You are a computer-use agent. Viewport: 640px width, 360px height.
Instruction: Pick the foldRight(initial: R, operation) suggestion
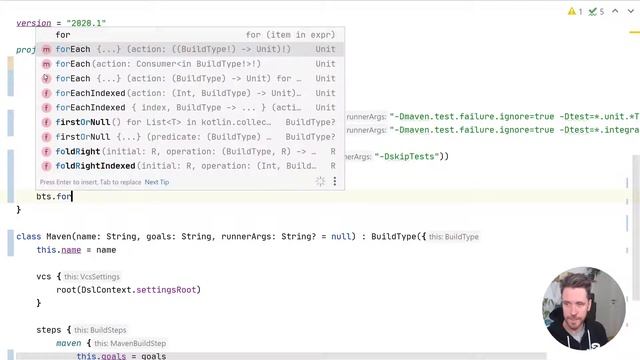190,151
